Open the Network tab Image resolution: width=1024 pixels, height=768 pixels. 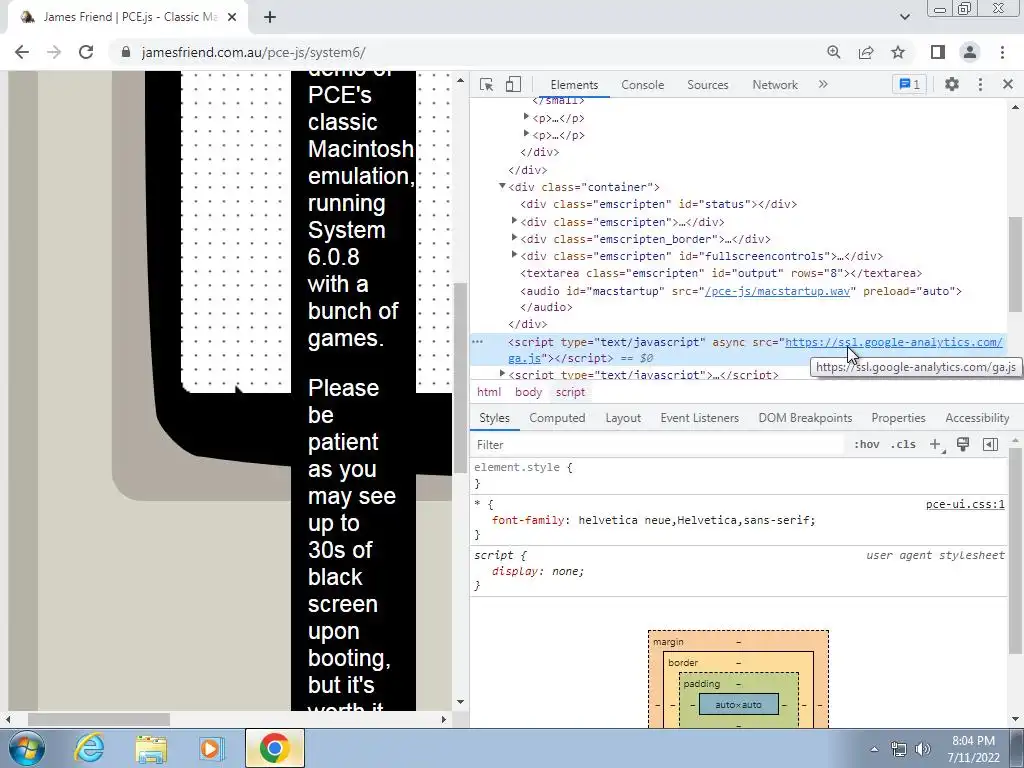(775, 85)
